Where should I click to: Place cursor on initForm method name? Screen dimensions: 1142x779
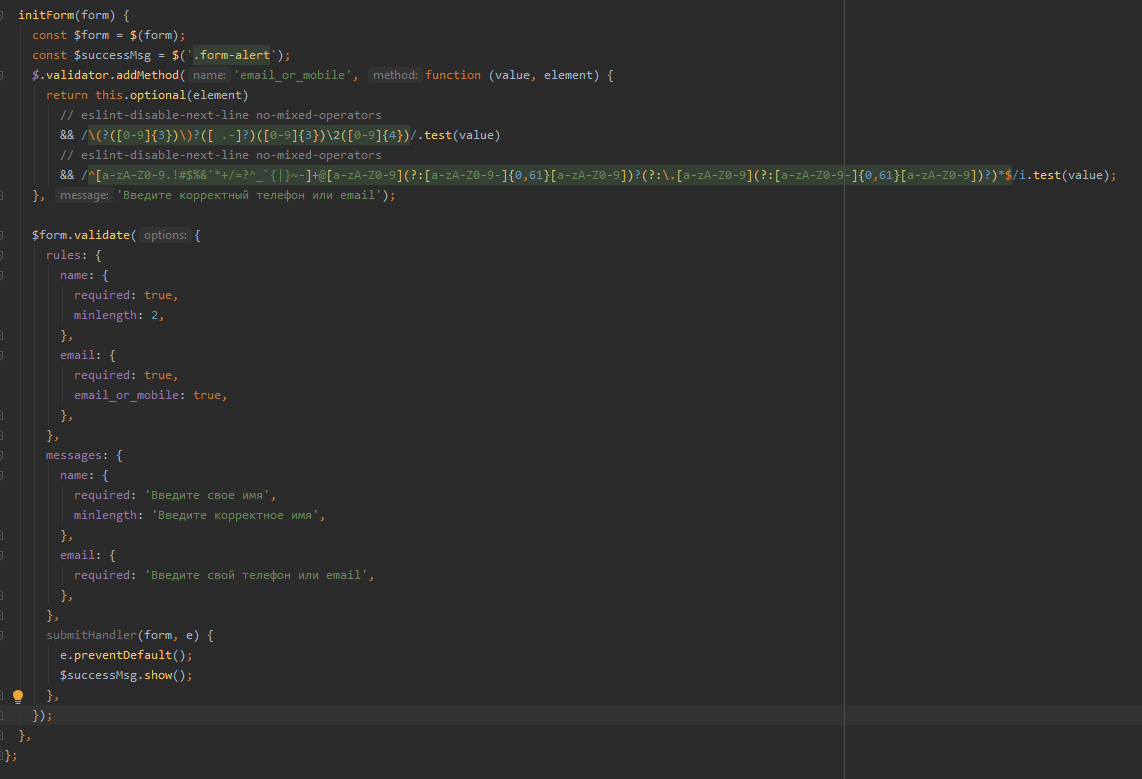[x=46, y=15]
